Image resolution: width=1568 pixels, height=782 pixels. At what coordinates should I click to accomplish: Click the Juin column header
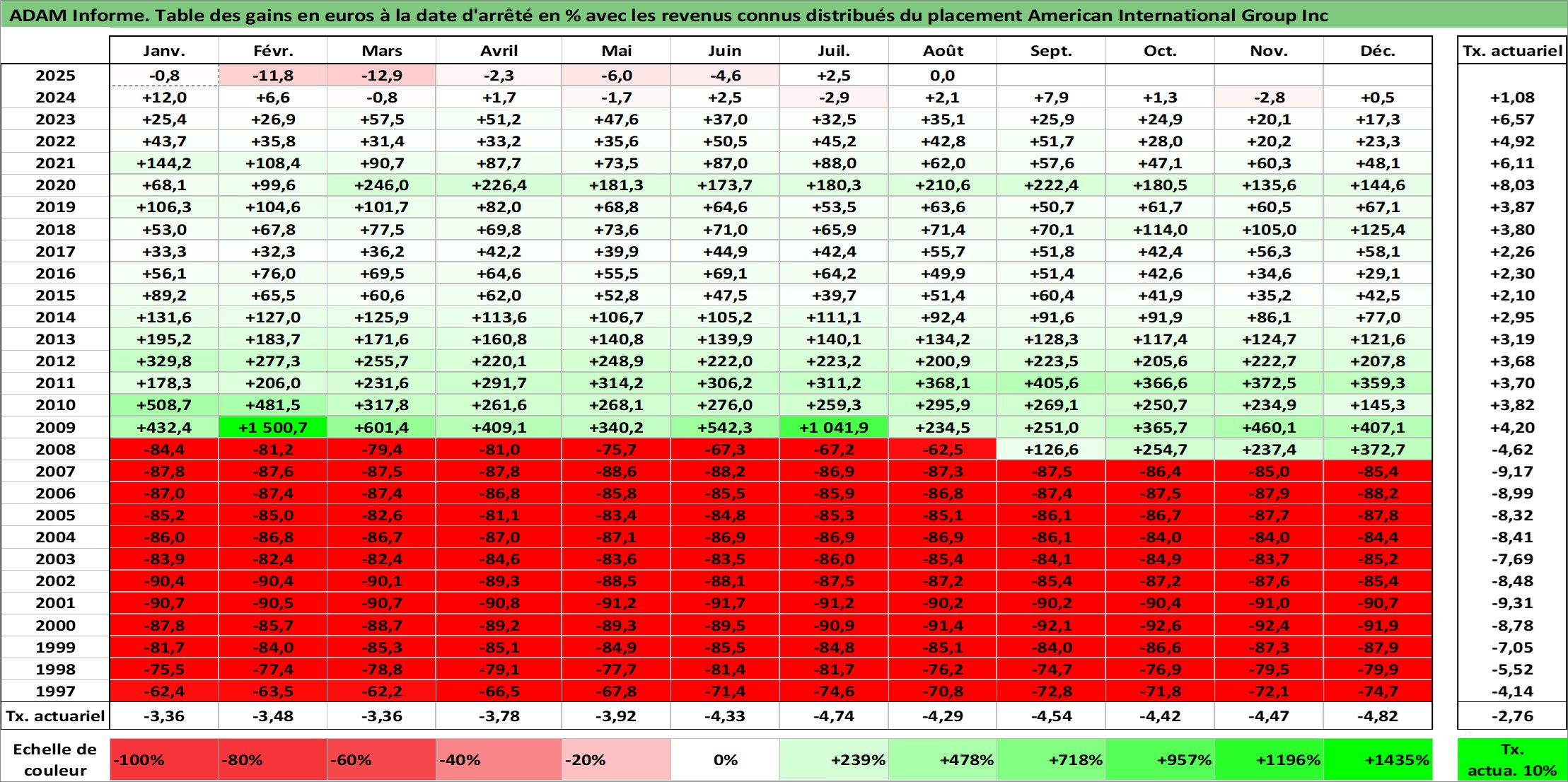pos(725,50)
